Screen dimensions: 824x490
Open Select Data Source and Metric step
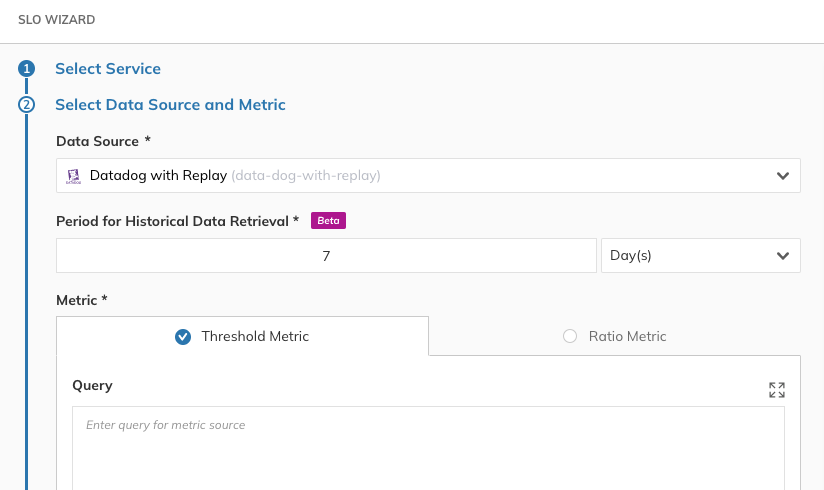(x=170, y=104)
